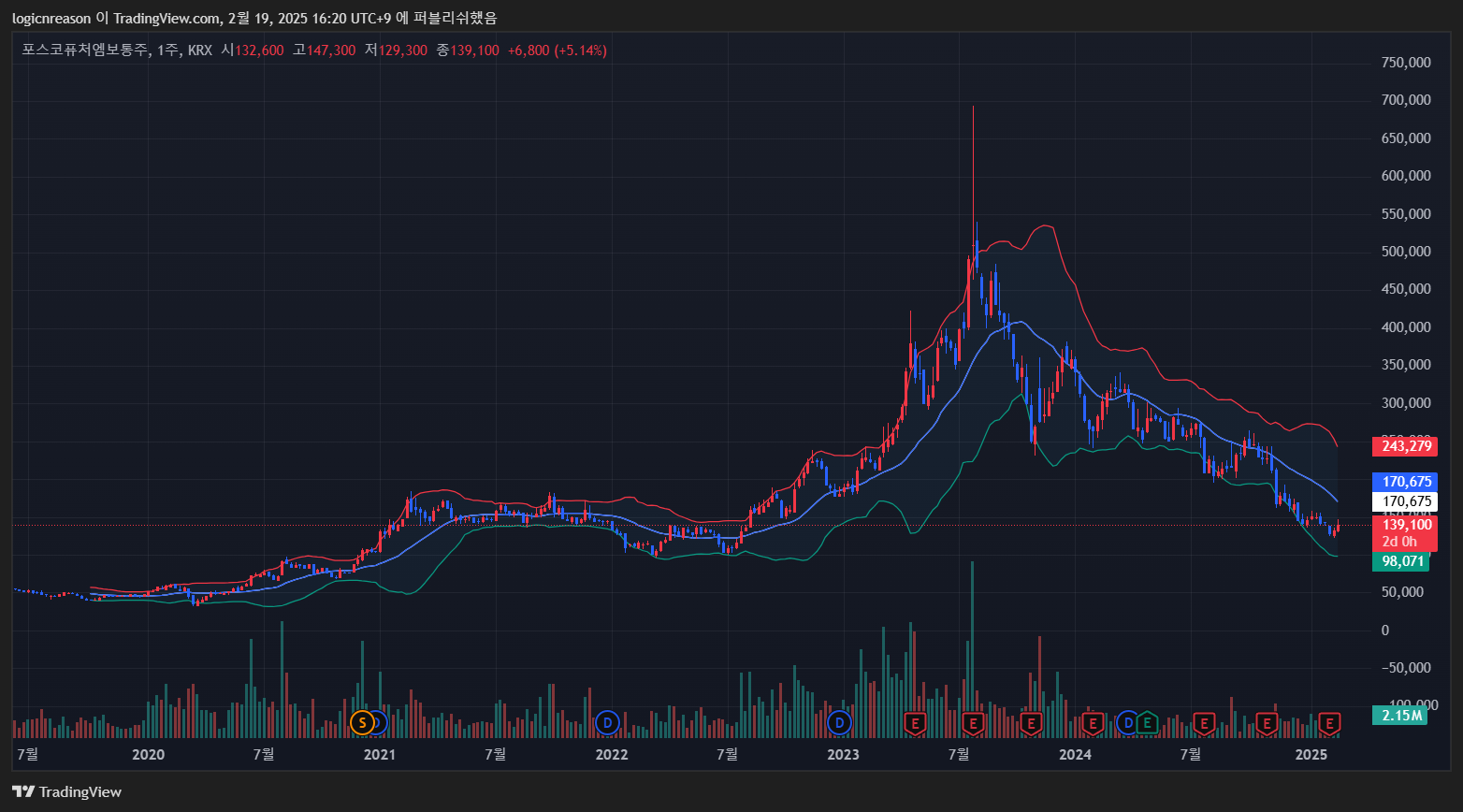Image resolution: width=1463 pixels, height=812 pixels.
Task: Click the TradingView.com text in the header
Action: coord(167,18)
